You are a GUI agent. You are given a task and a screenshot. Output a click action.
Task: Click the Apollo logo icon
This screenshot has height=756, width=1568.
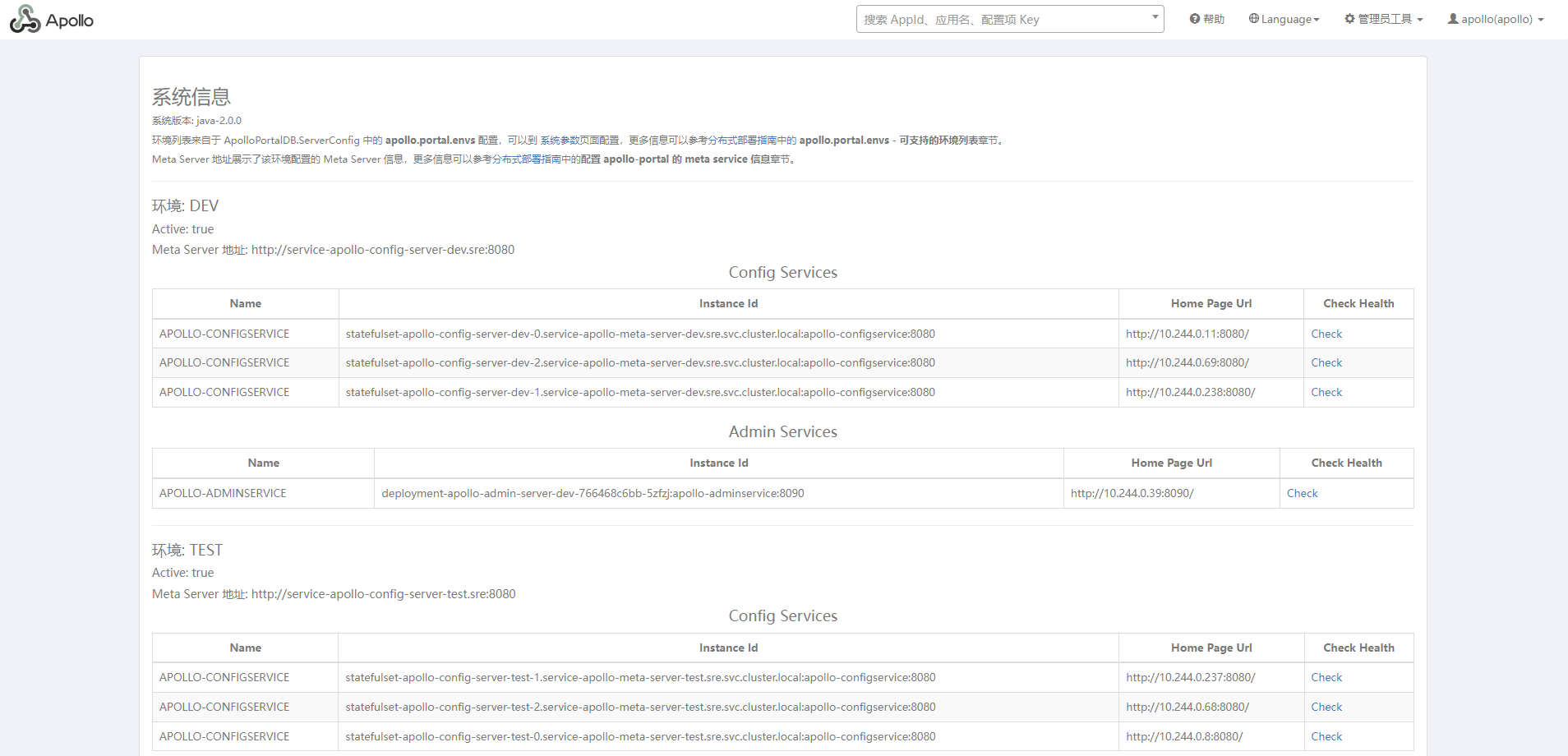pos(25,19)
